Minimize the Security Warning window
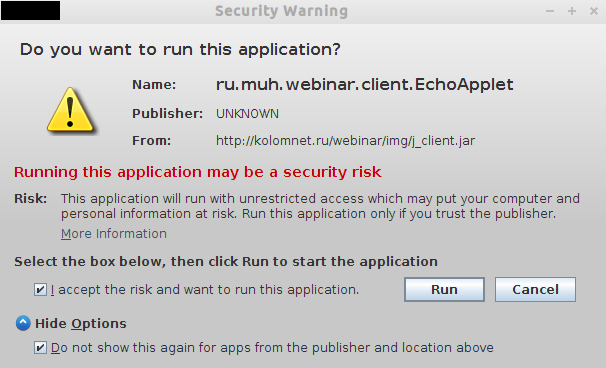Screen dimensions: 606x368 click(550, 11)
